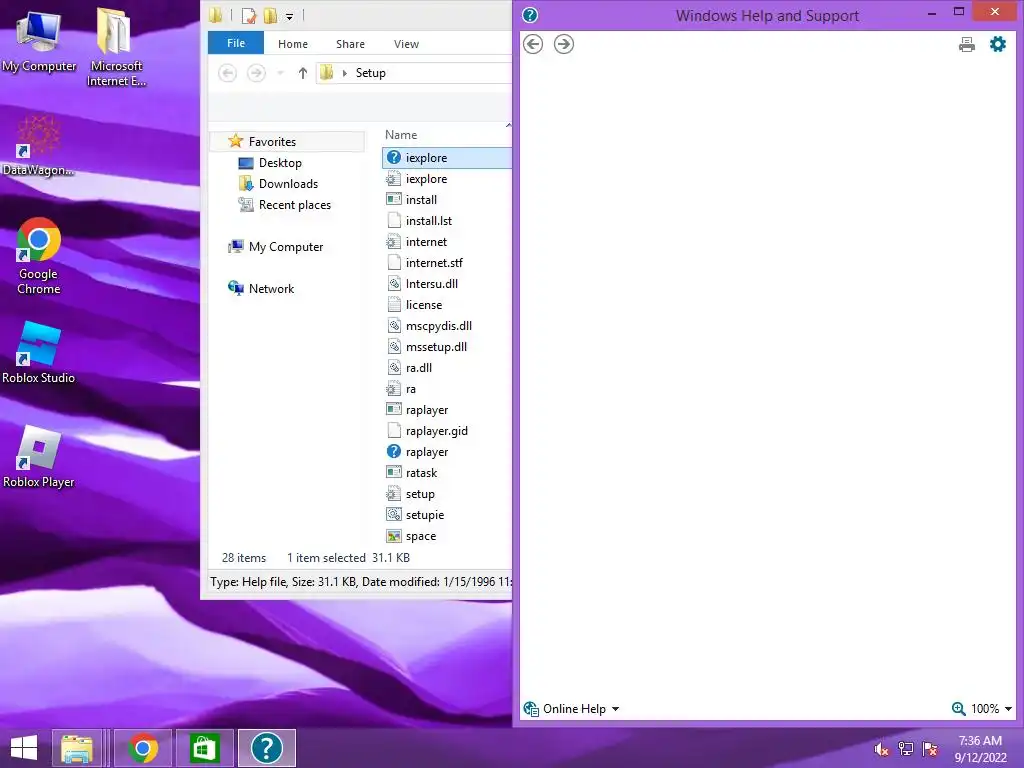The image size is (1024, 768).
Task: Select the internet file
Action: pos(426,241)
